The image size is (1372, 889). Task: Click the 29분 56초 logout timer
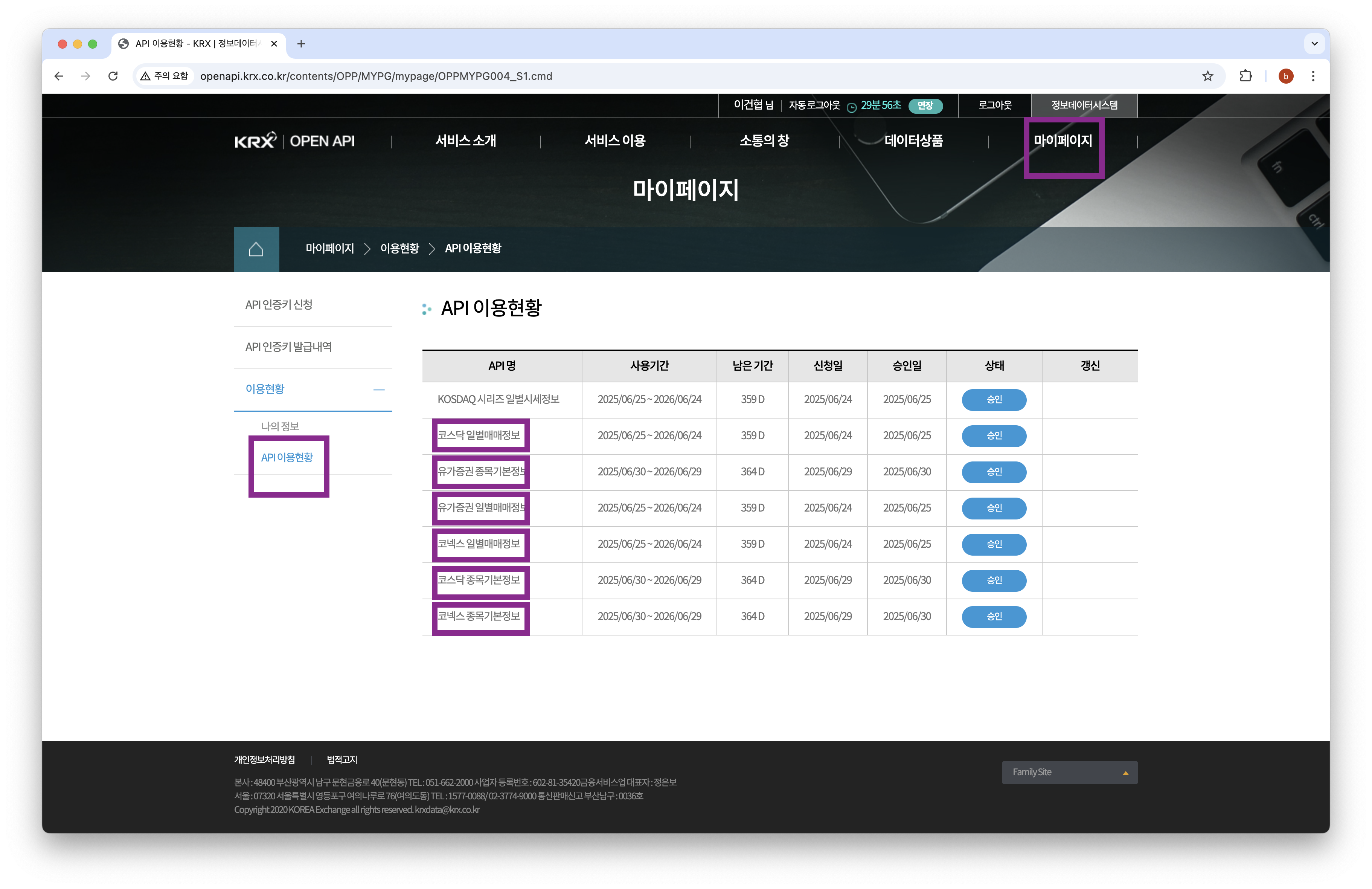(x=880, y=105)
